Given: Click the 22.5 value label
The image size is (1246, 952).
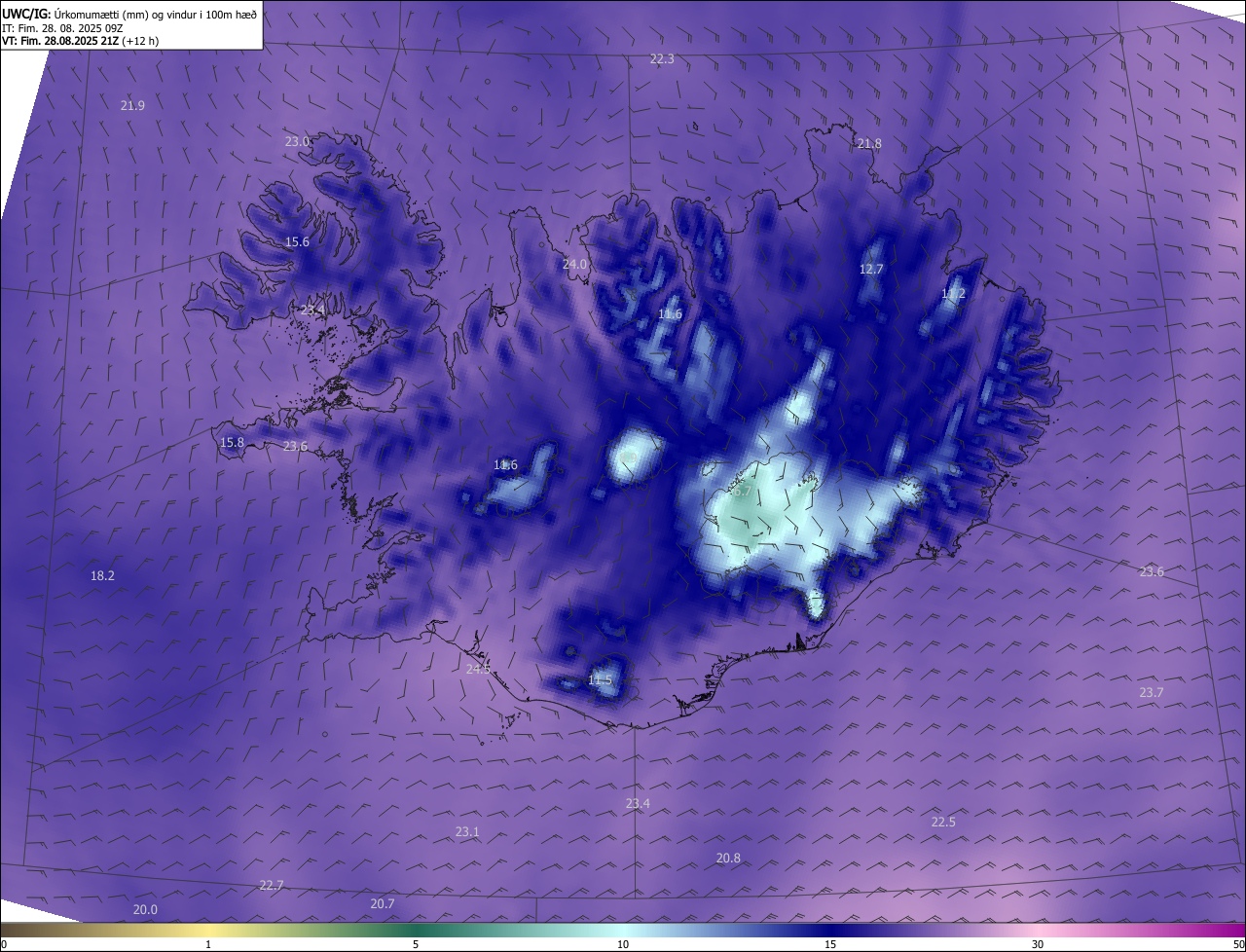Looking at the screenshot, I should pyautogui.click(x=943, y=823).
